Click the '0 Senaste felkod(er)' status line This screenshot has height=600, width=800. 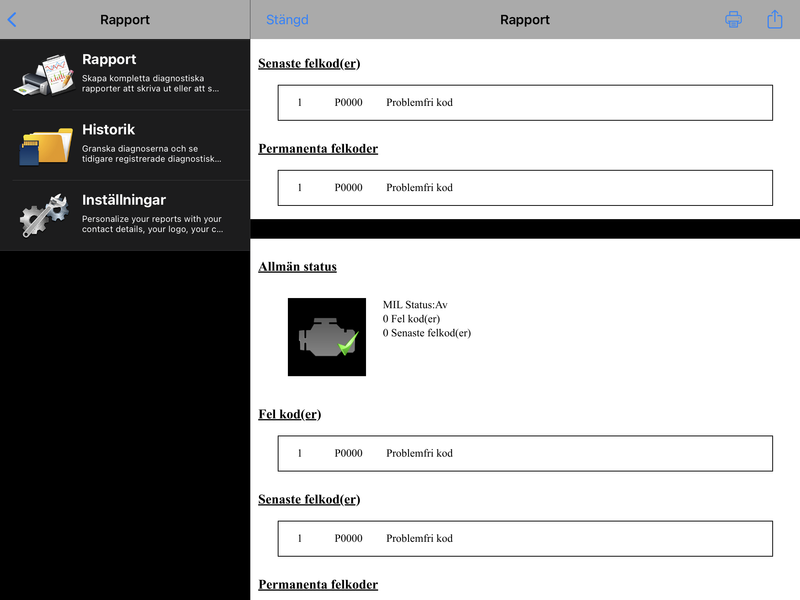(x=427, y=333)
